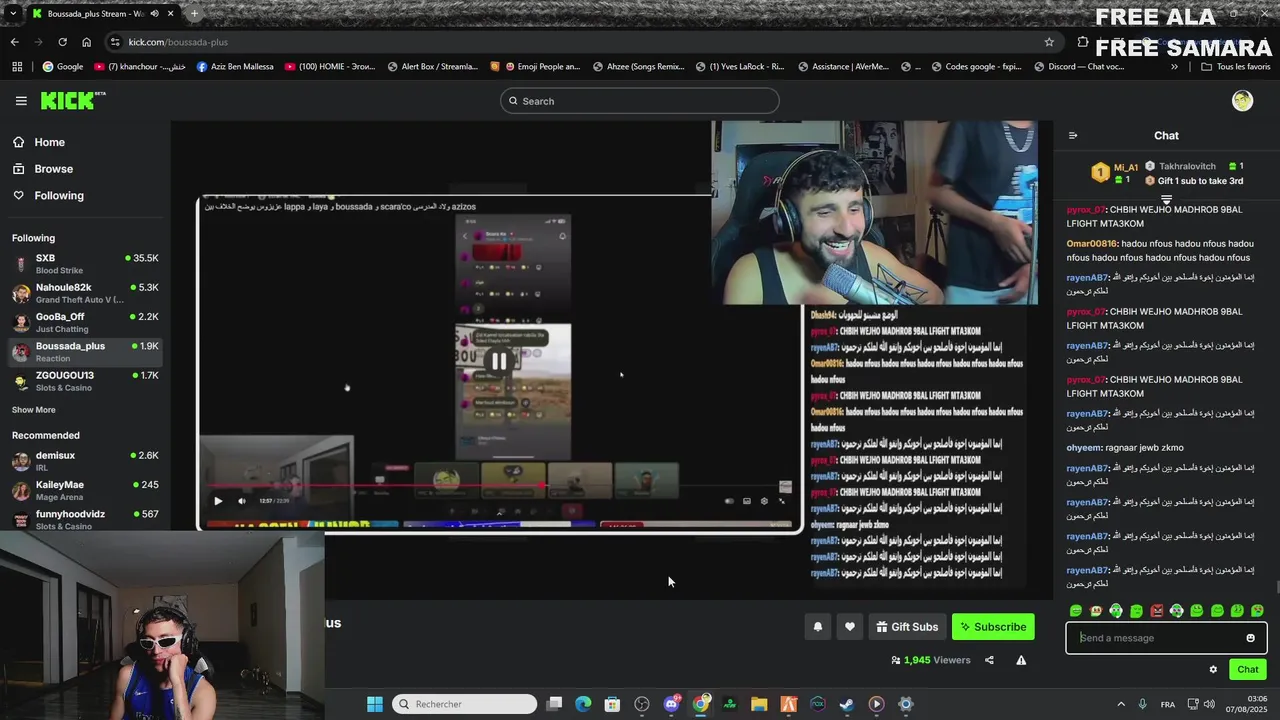1280x720 pixels.
Task: Open Microsoft Edge from taskbar
Action: coord(583,704)
